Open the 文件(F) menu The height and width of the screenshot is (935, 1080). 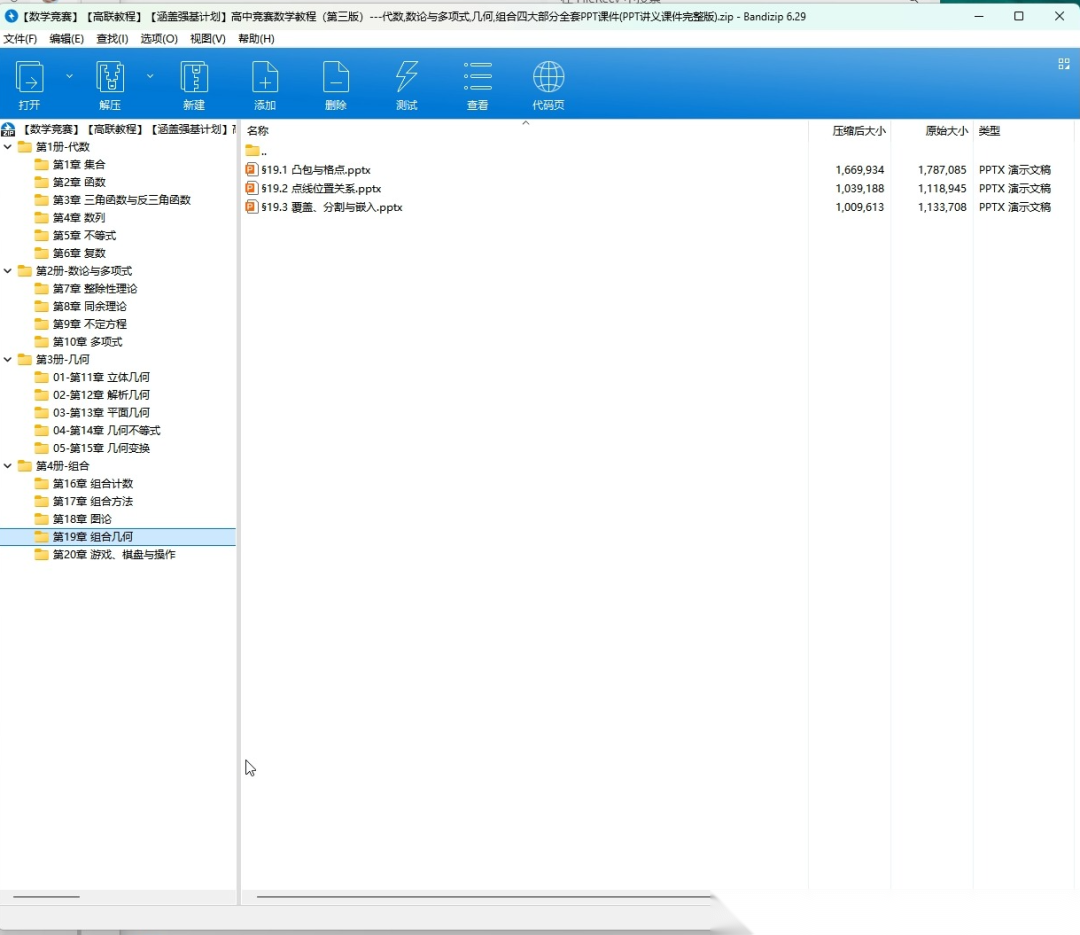click(20, 39)
